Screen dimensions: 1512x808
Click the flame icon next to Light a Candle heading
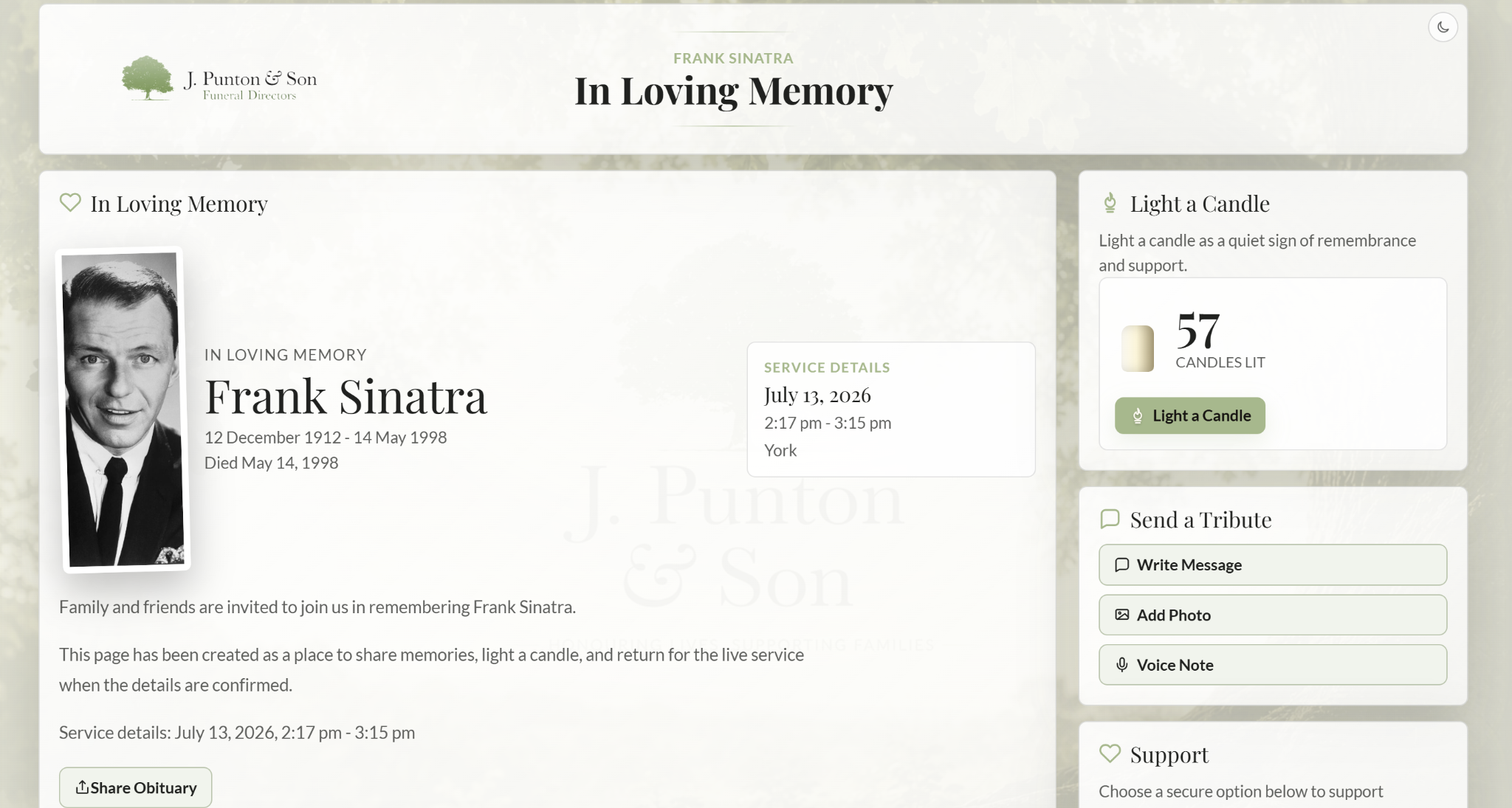(1110, 203)
